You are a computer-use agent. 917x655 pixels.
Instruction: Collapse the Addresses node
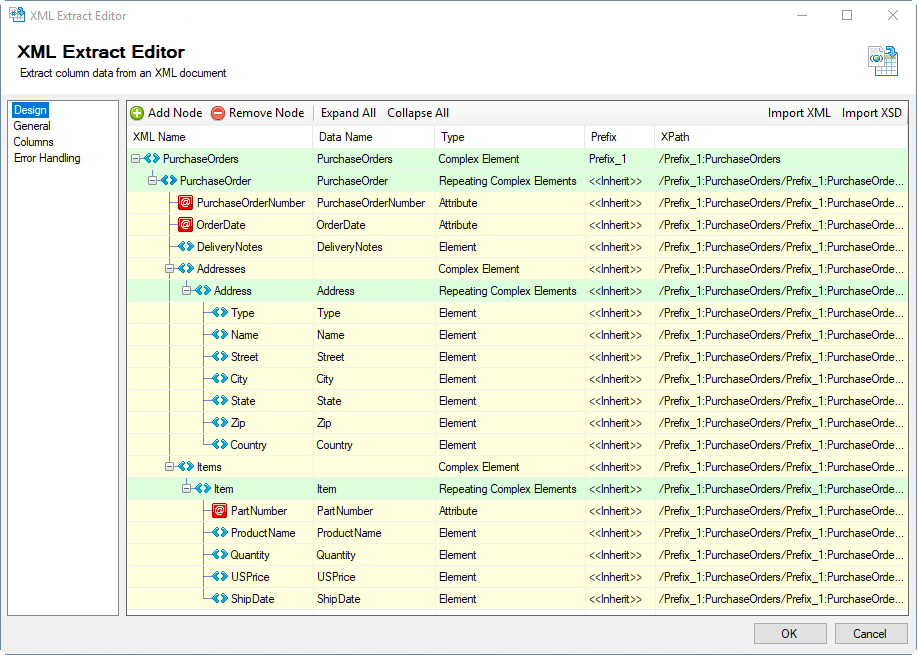170,268
